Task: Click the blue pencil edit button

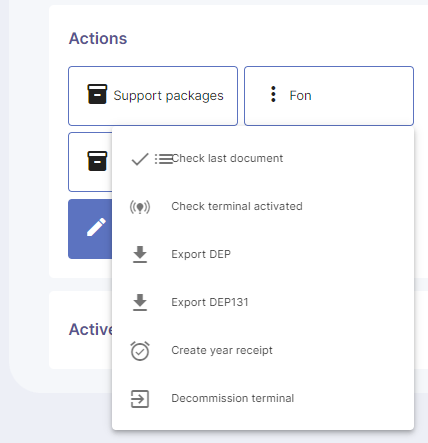Action: click(x=90, y=229)
